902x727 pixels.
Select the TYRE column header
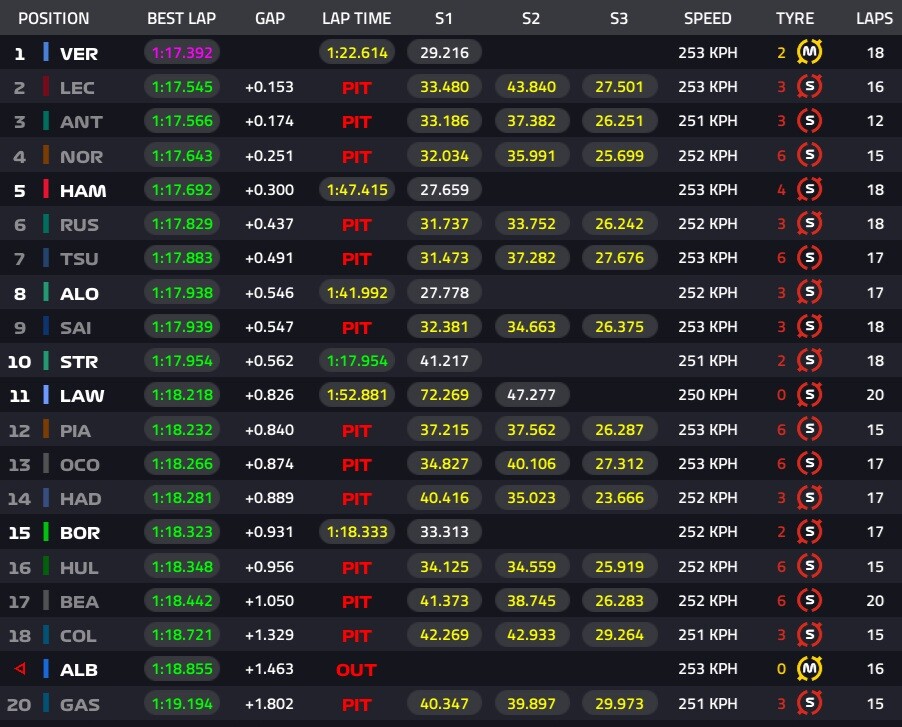pyautogui.click(x=794, y=18)
